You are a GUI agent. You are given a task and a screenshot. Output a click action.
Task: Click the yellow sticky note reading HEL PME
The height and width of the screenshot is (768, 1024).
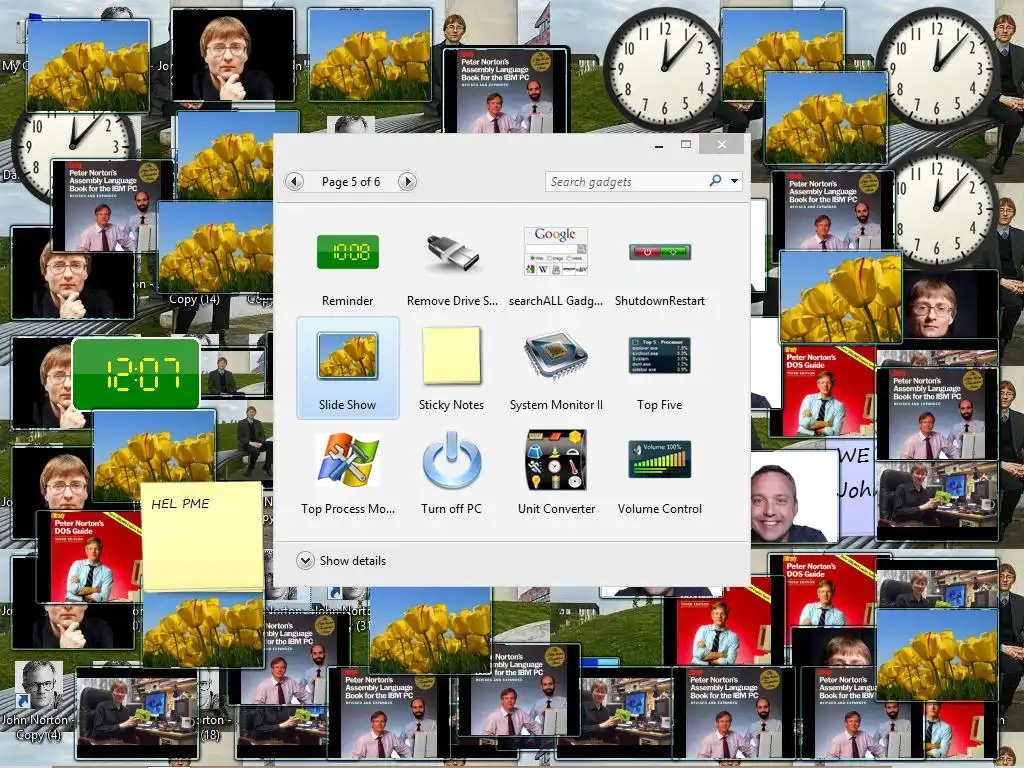coord(202,537)
